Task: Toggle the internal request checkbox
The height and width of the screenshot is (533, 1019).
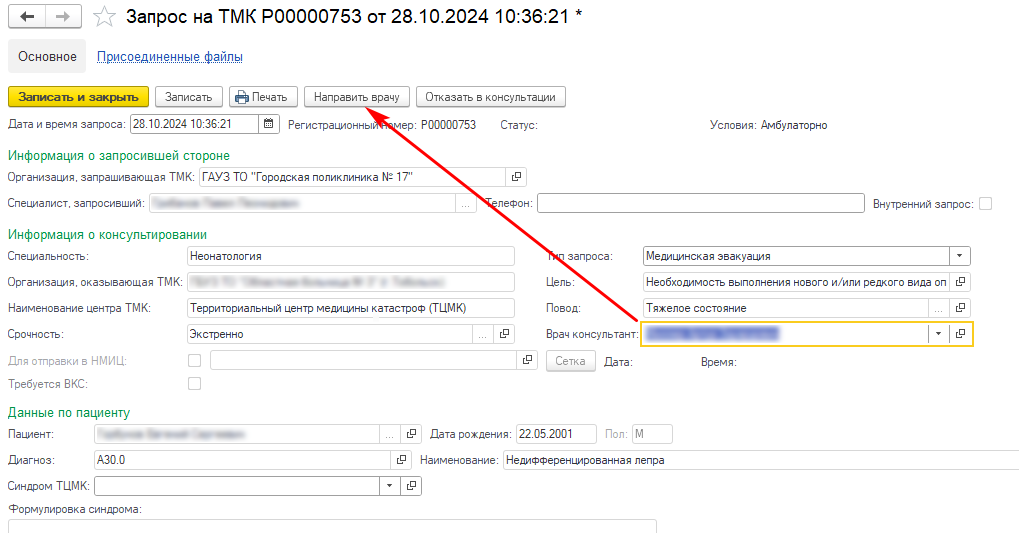Action: pos(986,204)
